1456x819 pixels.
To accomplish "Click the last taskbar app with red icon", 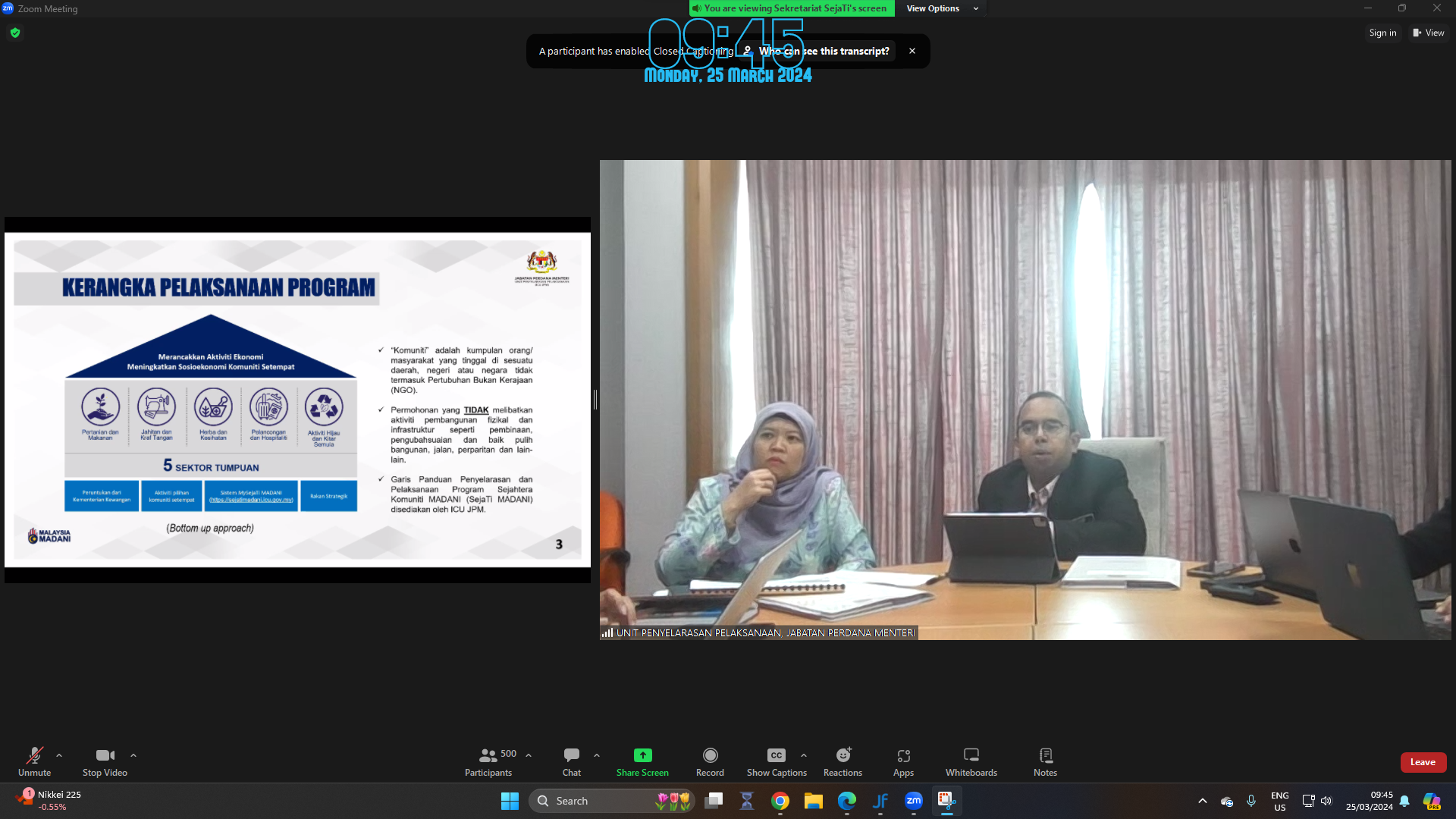I will pyautogui.click(x=946, y=801).
